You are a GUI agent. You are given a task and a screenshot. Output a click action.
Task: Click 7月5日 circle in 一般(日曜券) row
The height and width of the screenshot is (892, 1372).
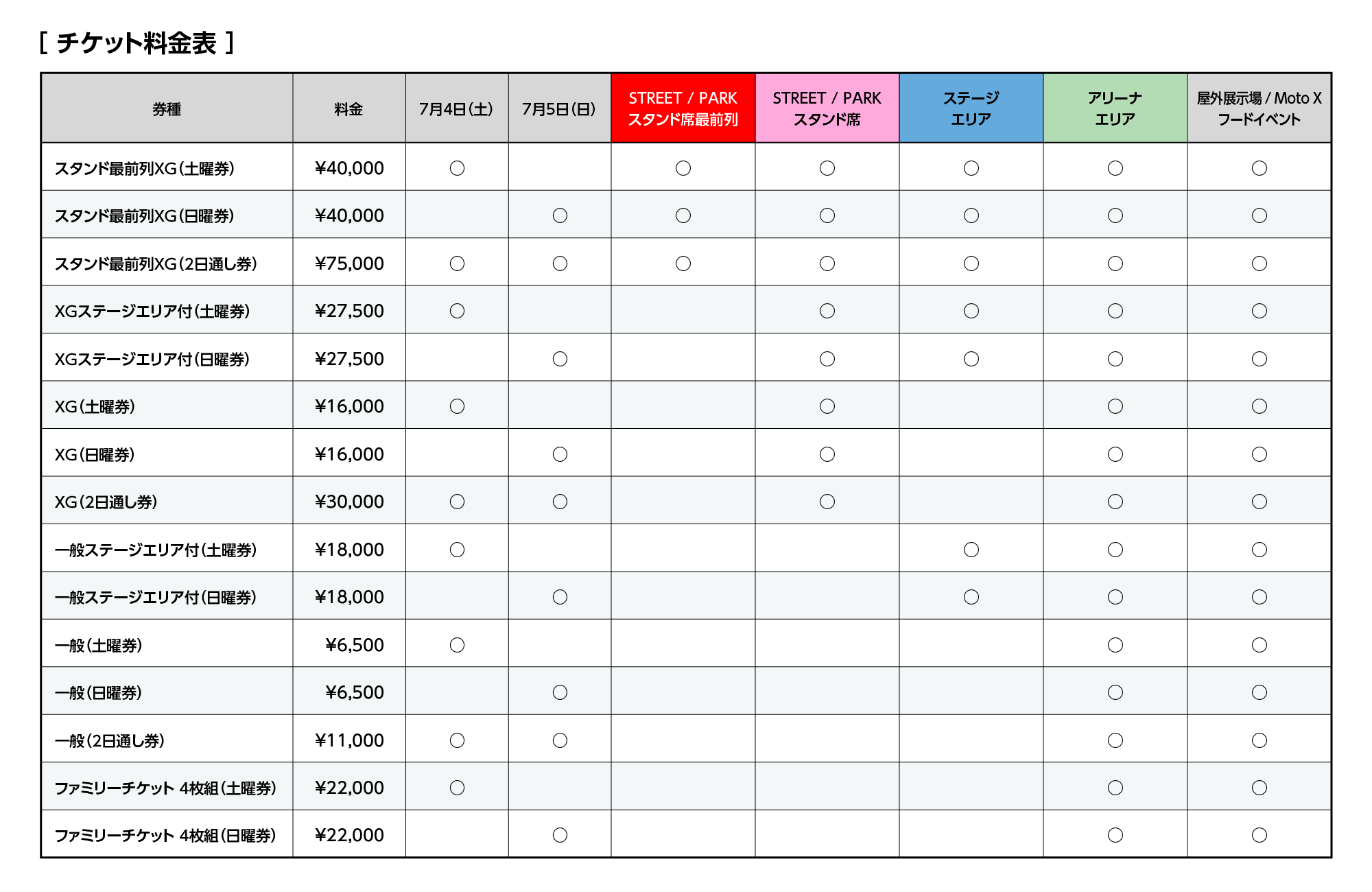560,692
